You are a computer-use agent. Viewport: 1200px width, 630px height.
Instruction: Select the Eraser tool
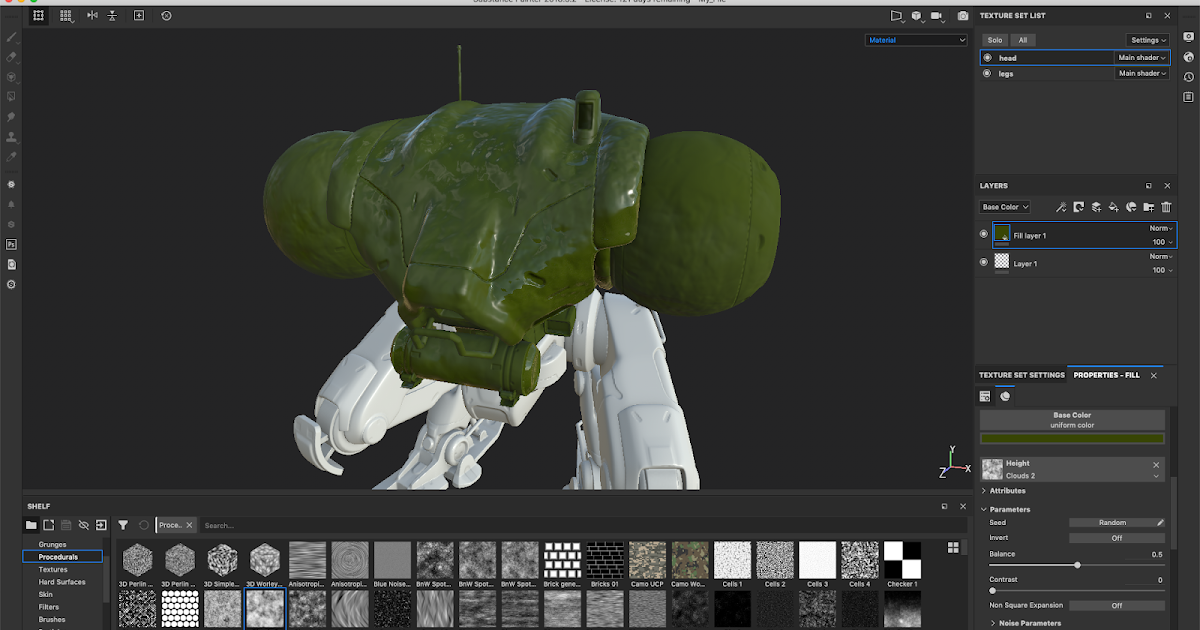[x=11, y=57]
